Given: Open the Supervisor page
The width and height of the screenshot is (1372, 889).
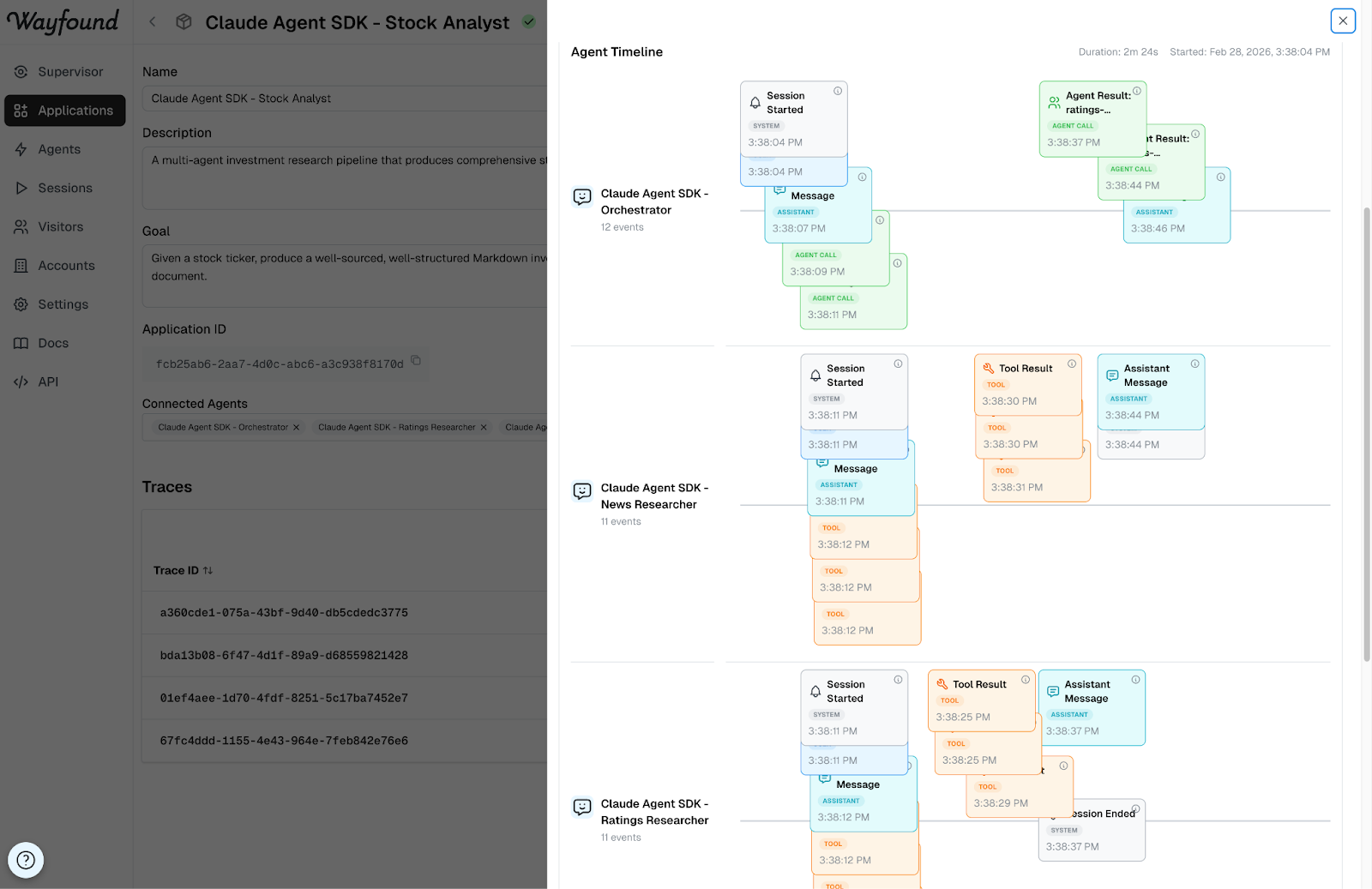Looking at the screenshot, I should 64,72.
